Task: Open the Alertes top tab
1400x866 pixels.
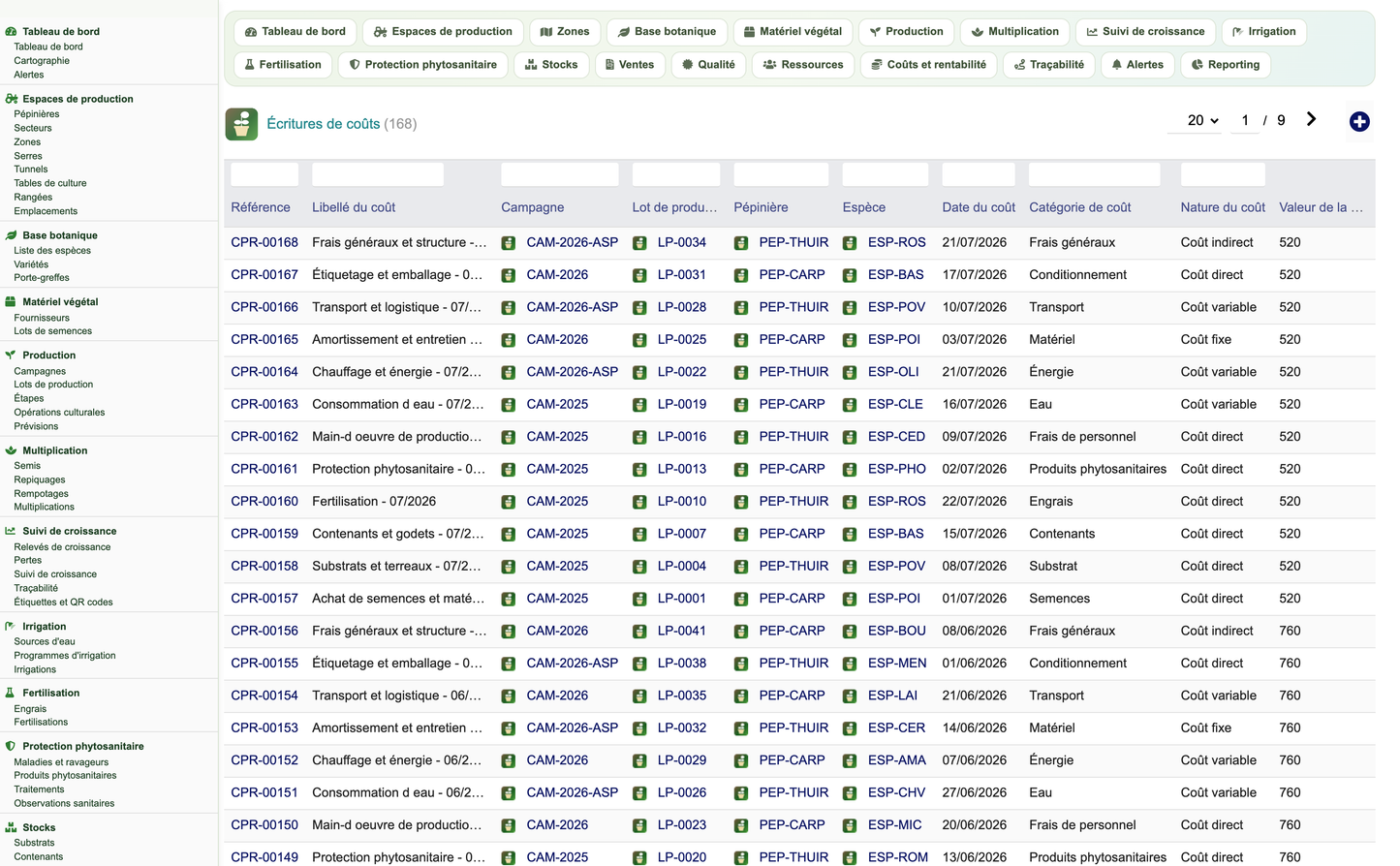Action: [x=1137, y=65]
